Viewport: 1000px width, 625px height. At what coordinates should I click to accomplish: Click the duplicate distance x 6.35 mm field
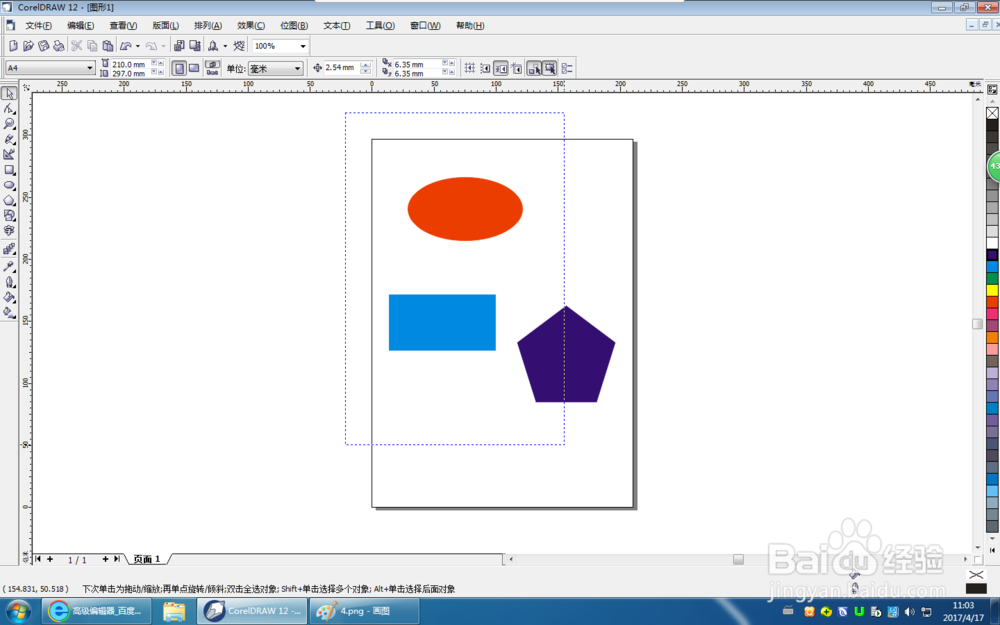pyautogui.click(x=418, y=64)
